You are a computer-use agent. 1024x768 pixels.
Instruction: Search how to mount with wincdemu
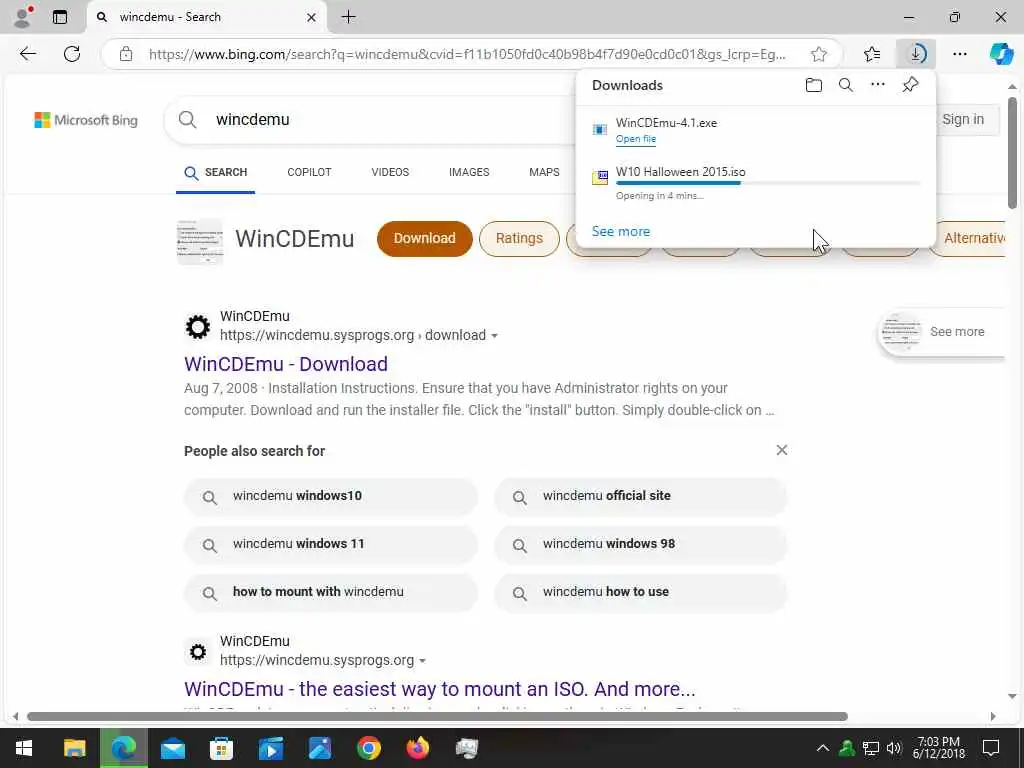coord(331,592)
